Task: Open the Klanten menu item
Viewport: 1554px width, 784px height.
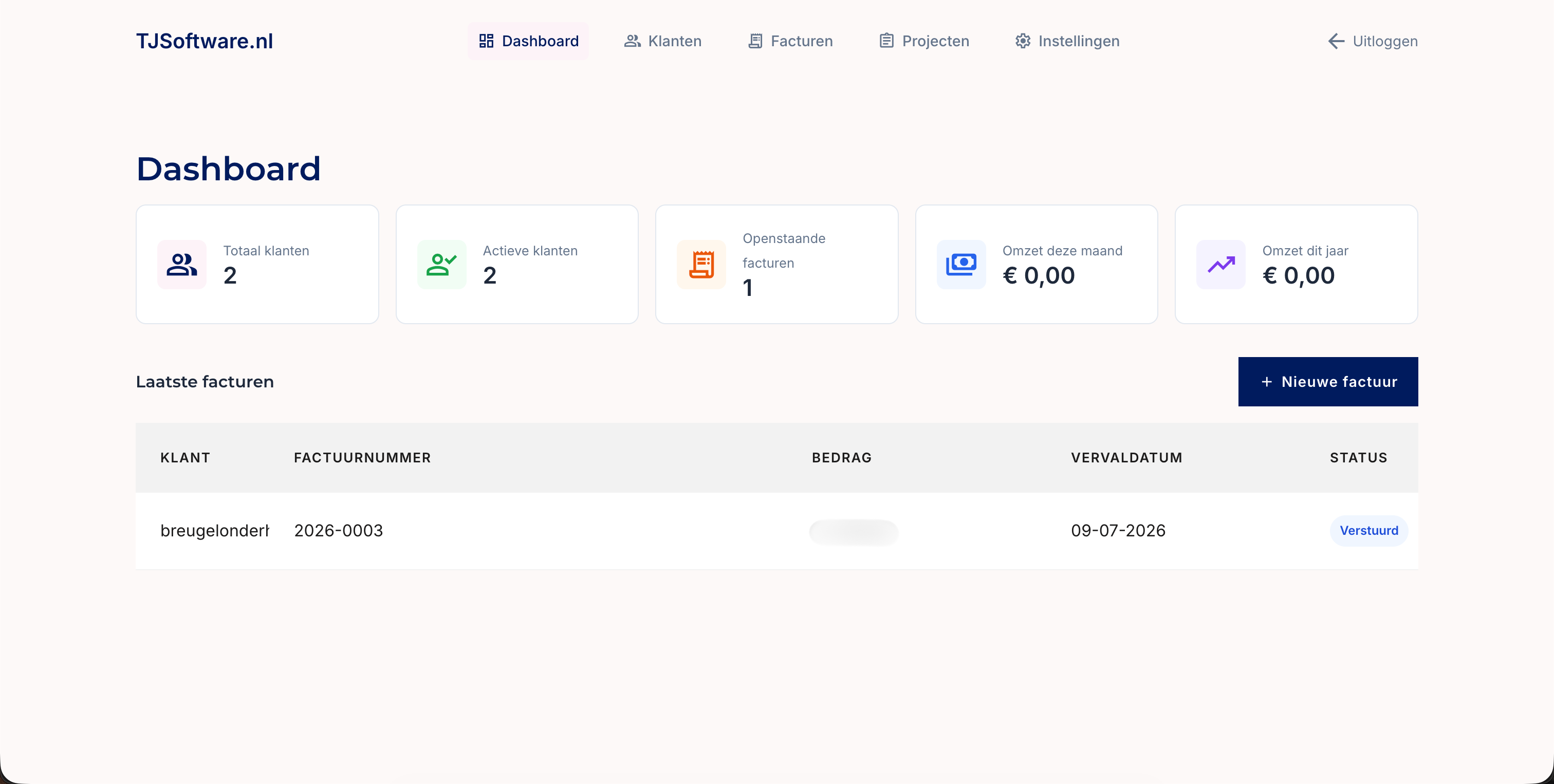Action: (x=662, y=41)
